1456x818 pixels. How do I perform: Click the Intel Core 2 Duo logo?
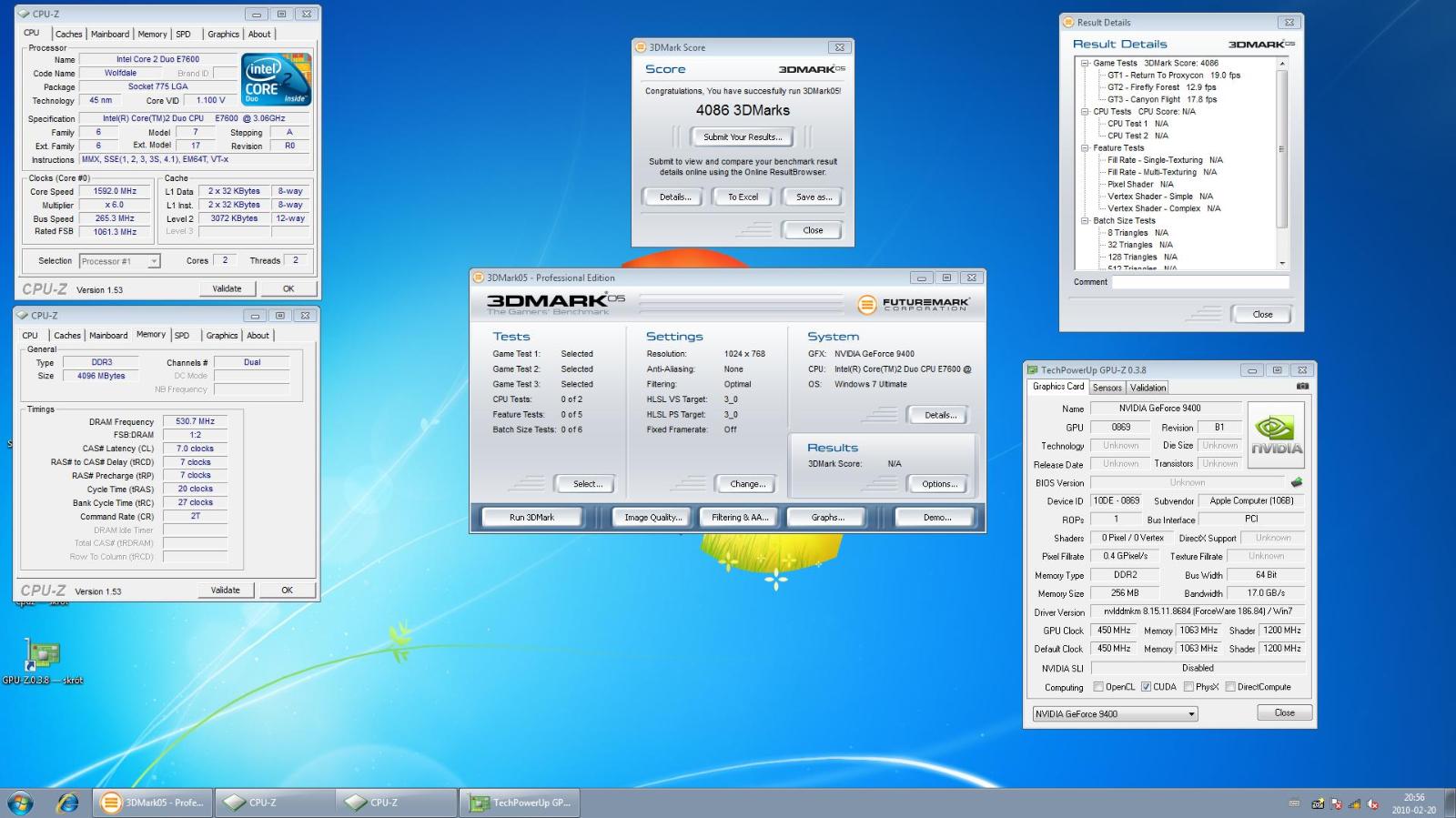pyautogui.click(x=277, y=79)
